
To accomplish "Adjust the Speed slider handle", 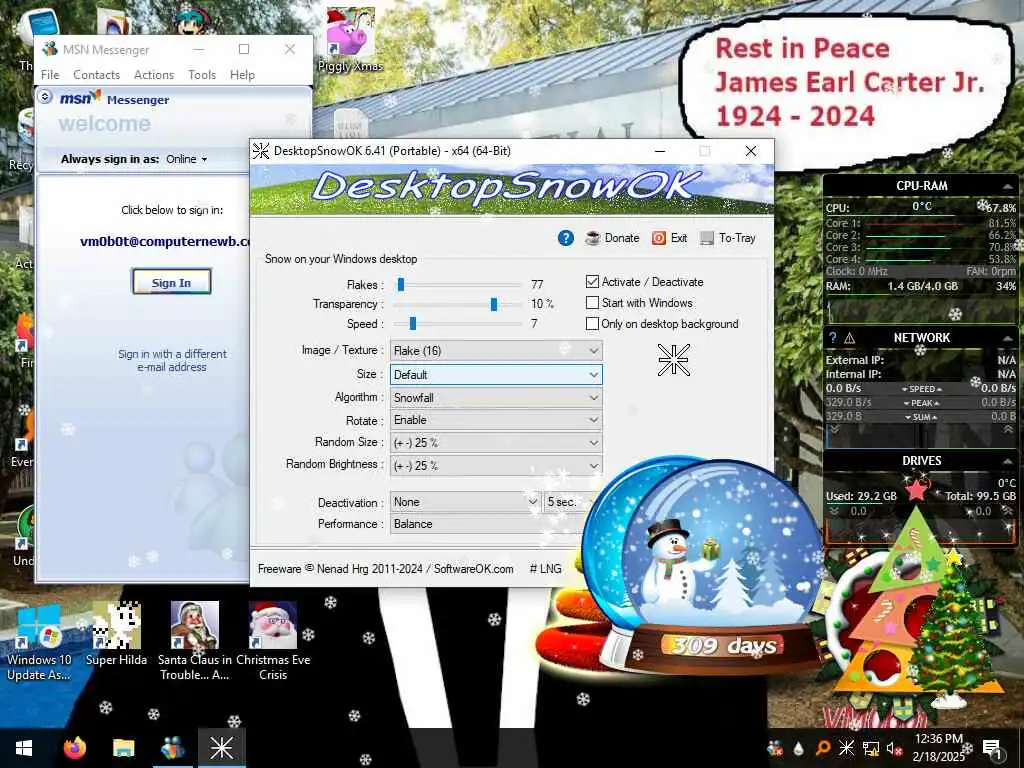I will [413, 323].
